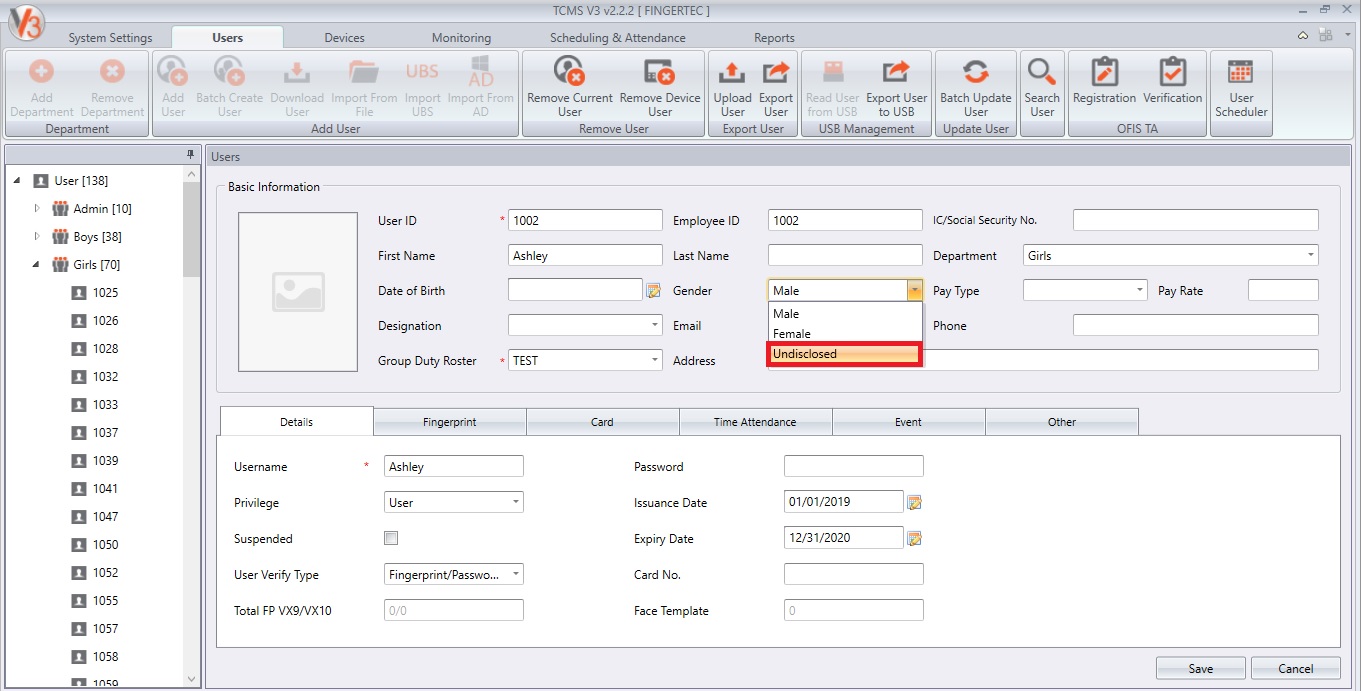Click the Import UBS icon
Screen dimensions: 1361x691
coord(422,72)
